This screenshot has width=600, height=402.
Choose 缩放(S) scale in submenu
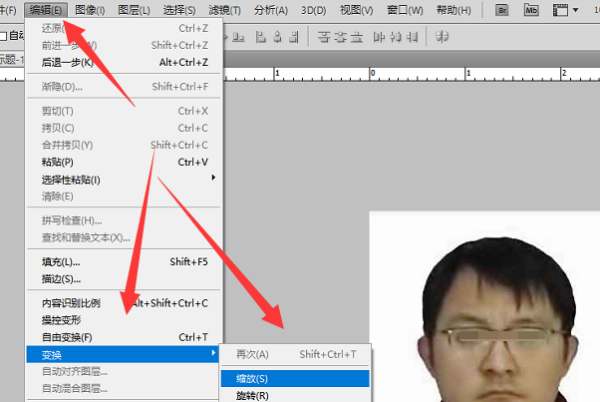pyautogui.click(x=295, y=379)
